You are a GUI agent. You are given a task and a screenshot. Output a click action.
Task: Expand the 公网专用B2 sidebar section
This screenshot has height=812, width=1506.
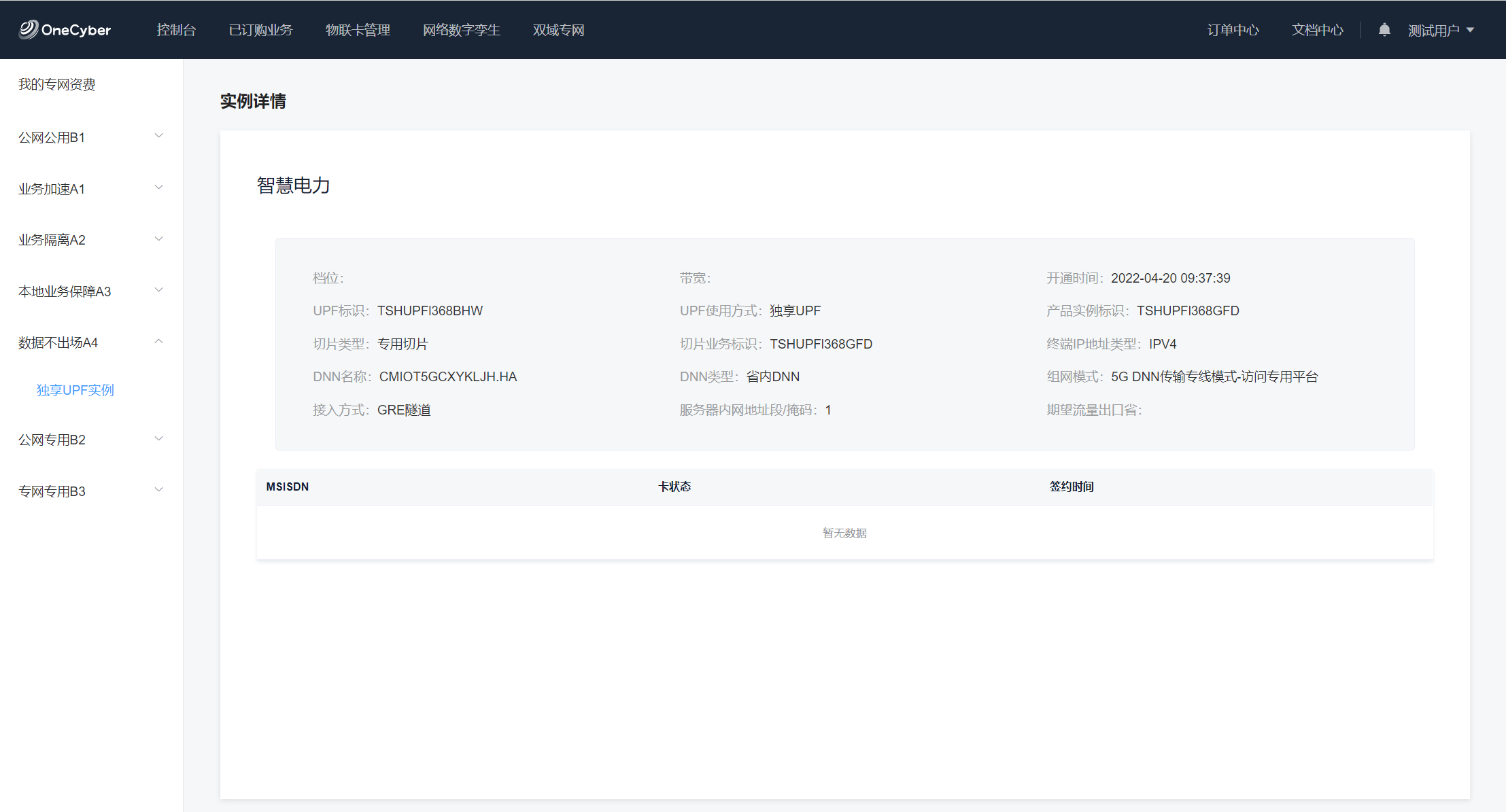(52, 440)
